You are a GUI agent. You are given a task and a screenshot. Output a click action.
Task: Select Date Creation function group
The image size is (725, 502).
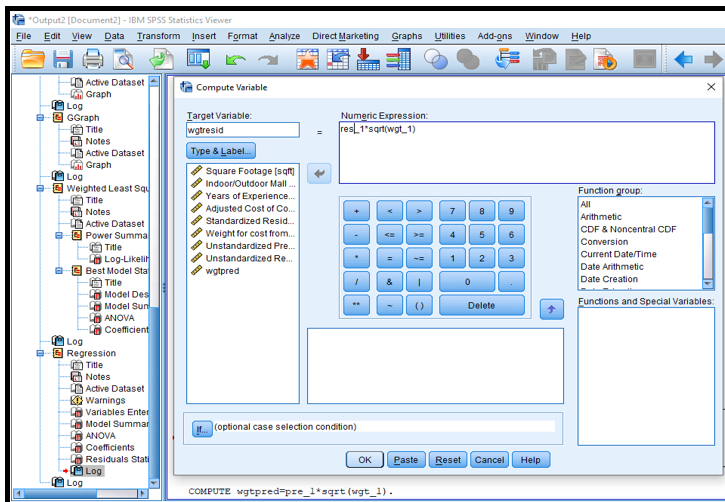click(x=609, y=279)
